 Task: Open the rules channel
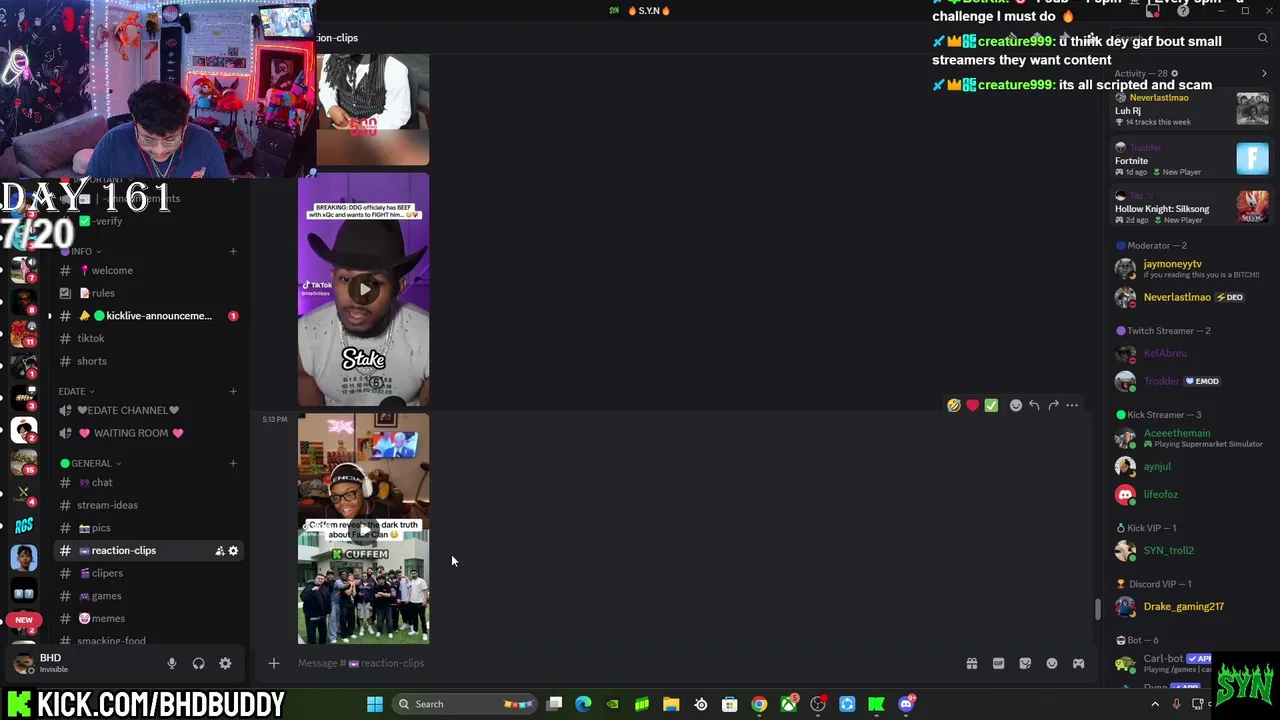point(148,293)
